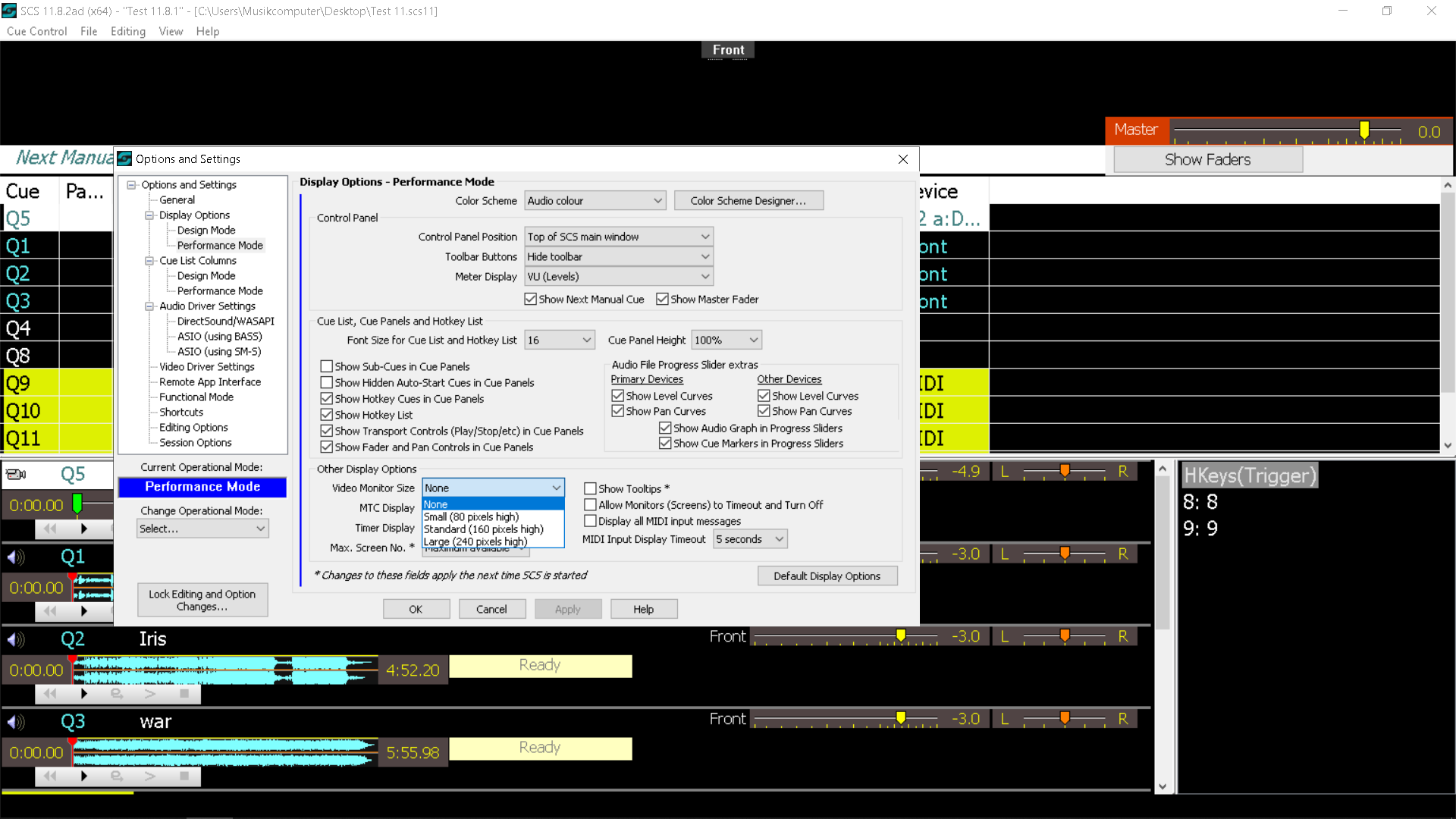Click the speaker icon for cue Q1
The height and width of the screenshot is (819, 1456).
pyautogui.click(x=16, y=557)
